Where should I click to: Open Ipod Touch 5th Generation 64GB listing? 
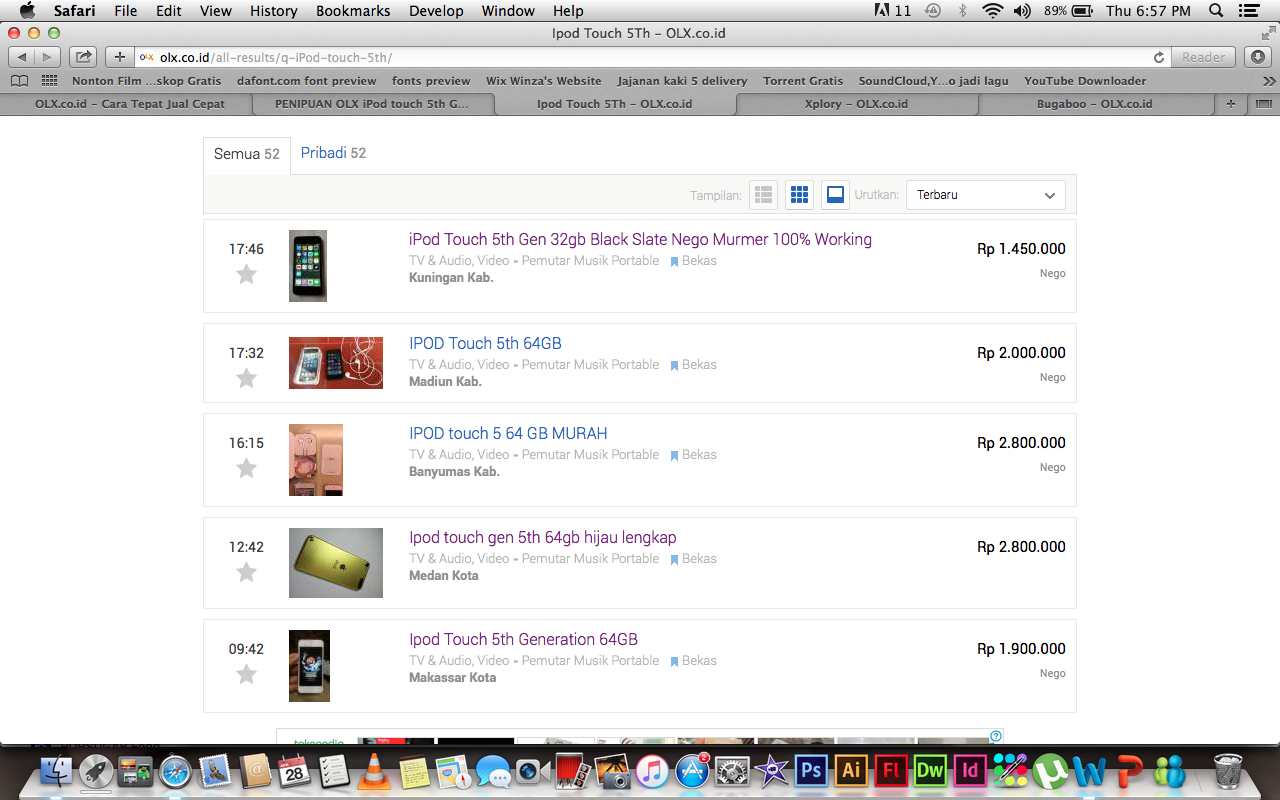523,639
